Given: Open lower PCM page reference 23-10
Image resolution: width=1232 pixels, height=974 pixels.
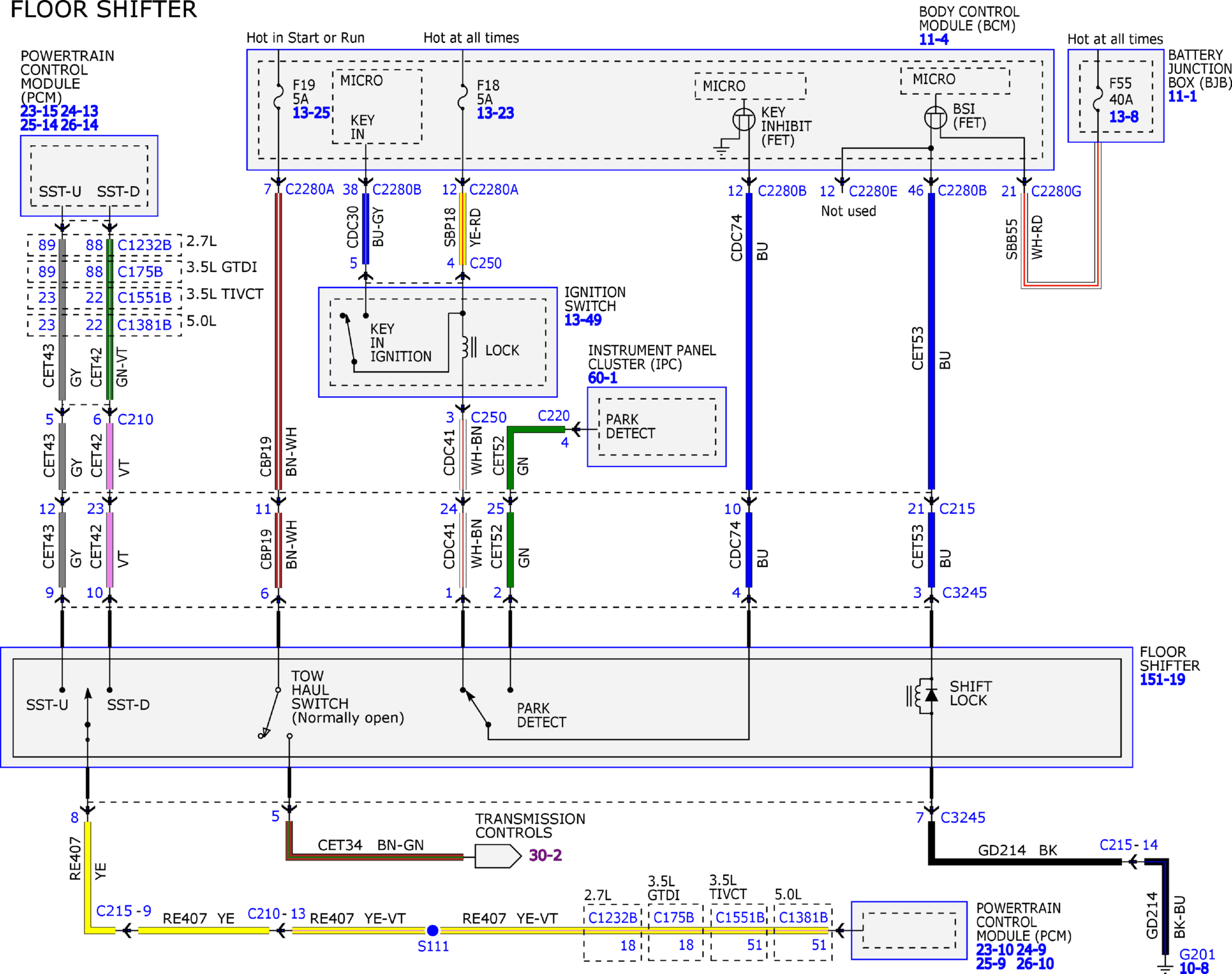Looking at the screenshot, I should click(995, 950).
